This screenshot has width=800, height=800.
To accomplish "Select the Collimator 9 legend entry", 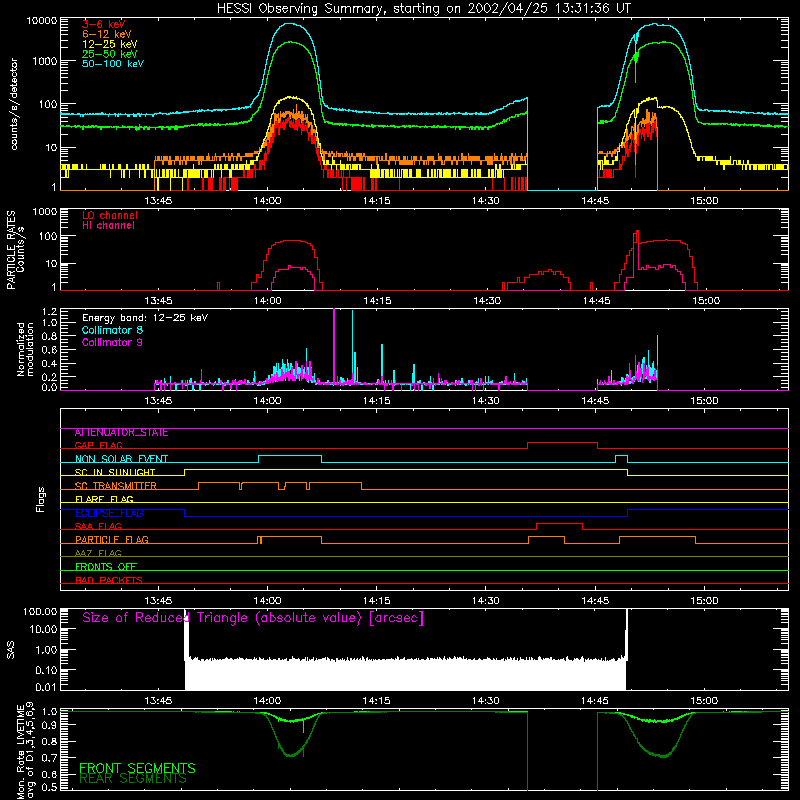I will pos(112,342).
